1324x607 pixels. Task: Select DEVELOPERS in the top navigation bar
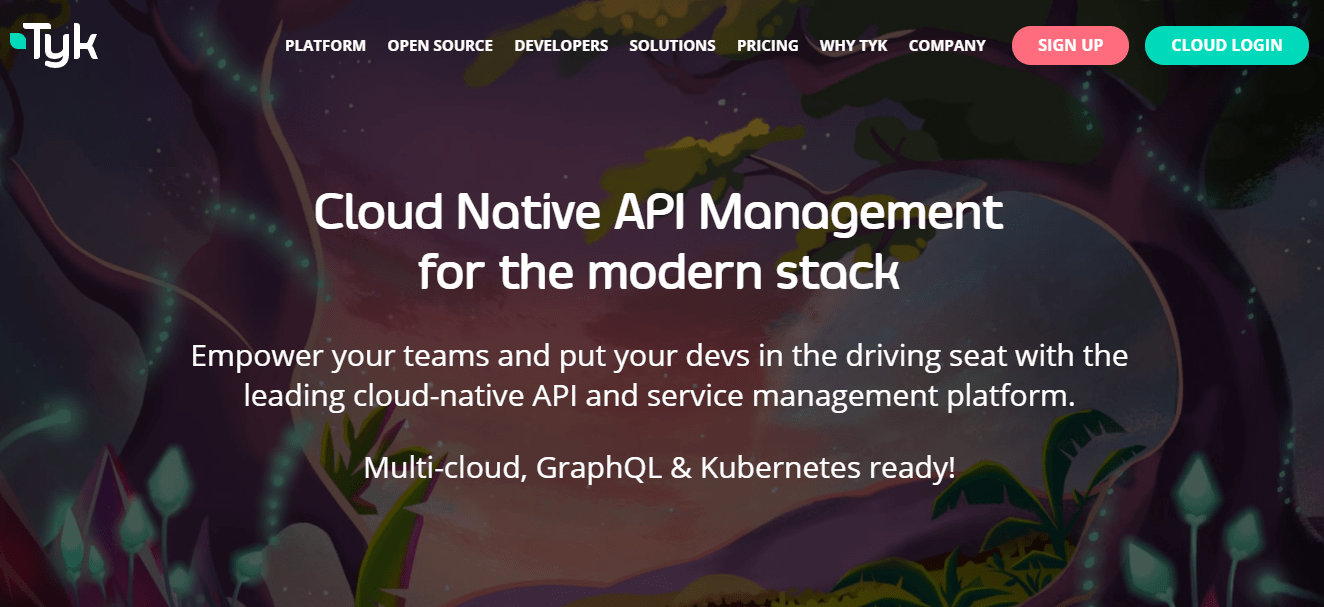click(561, 45)
